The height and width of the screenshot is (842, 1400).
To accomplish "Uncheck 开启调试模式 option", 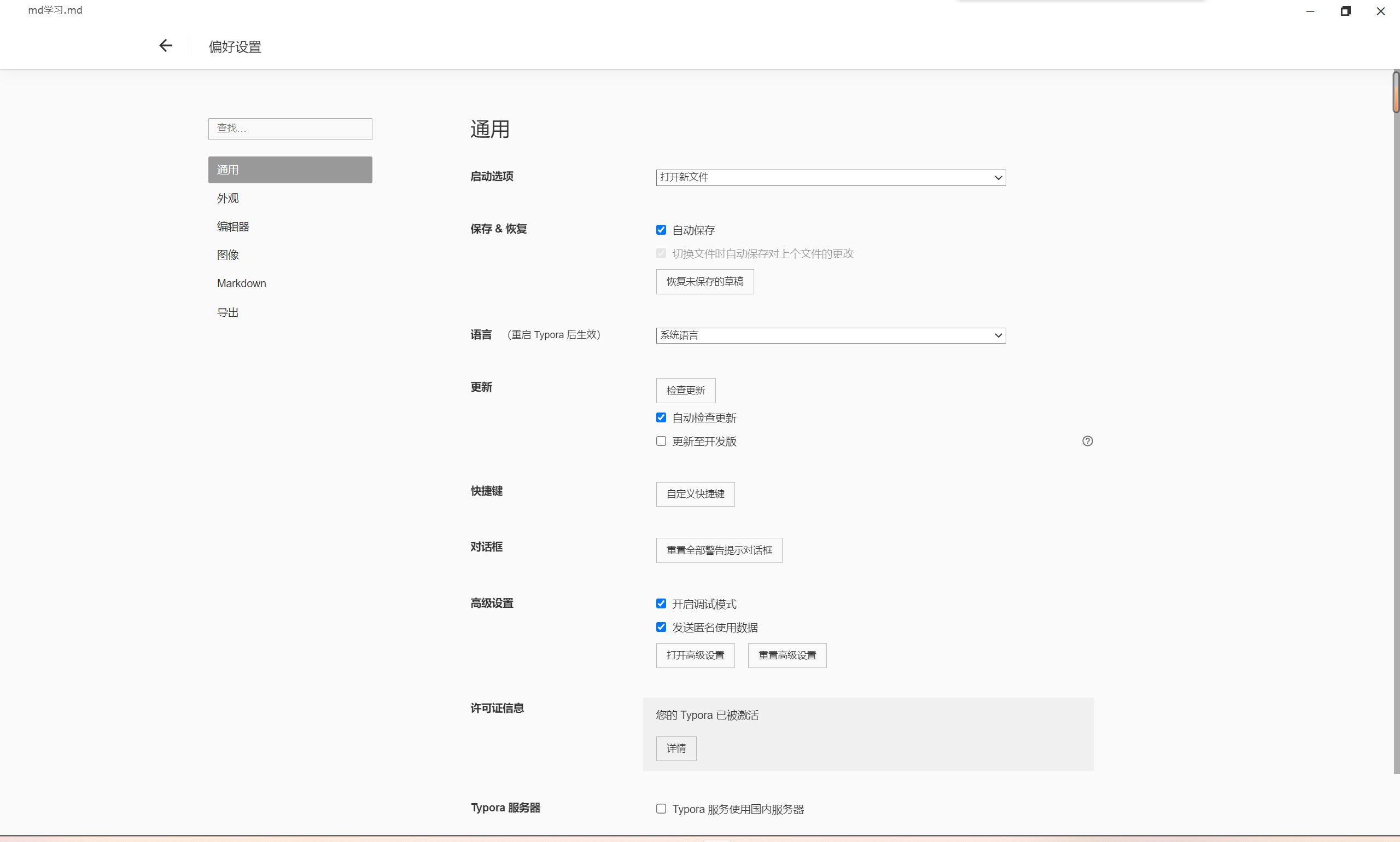I will [x=661, y=603].
